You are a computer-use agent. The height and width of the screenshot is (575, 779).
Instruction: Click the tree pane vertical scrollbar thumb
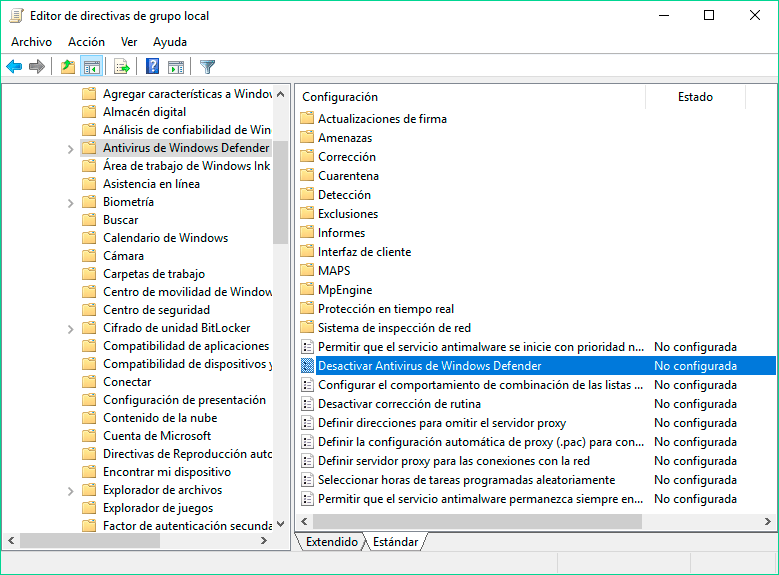280,192
